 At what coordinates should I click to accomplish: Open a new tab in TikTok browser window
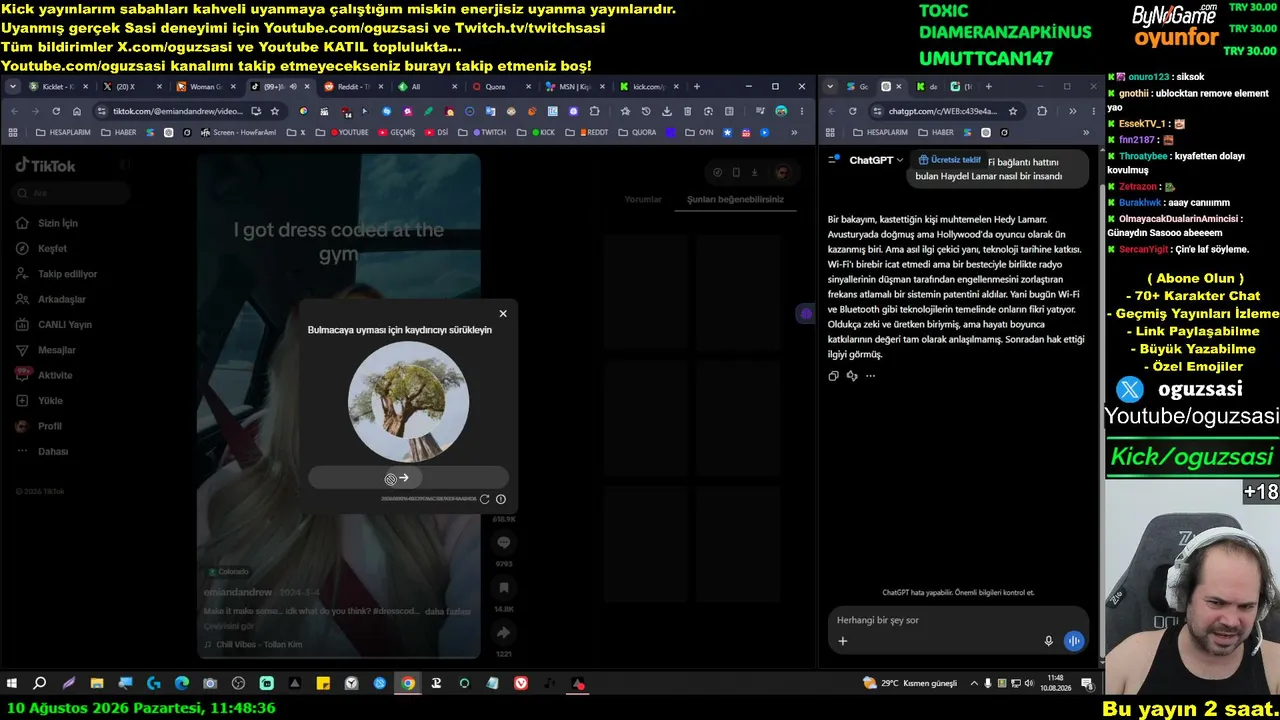(x=697, y=87)
